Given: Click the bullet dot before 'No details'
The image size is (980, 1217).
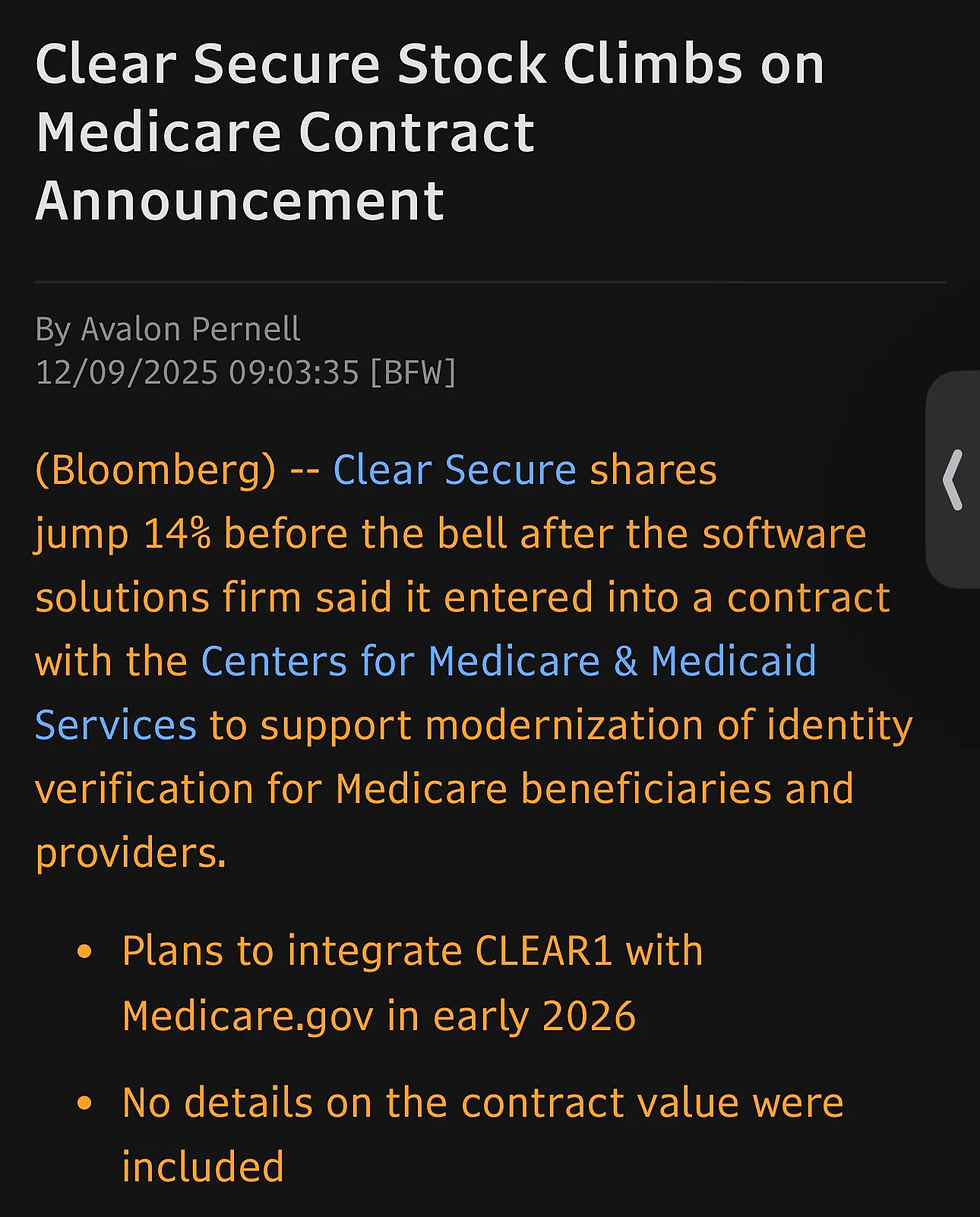Looking at the screenshot, I should click(85, 1103).
